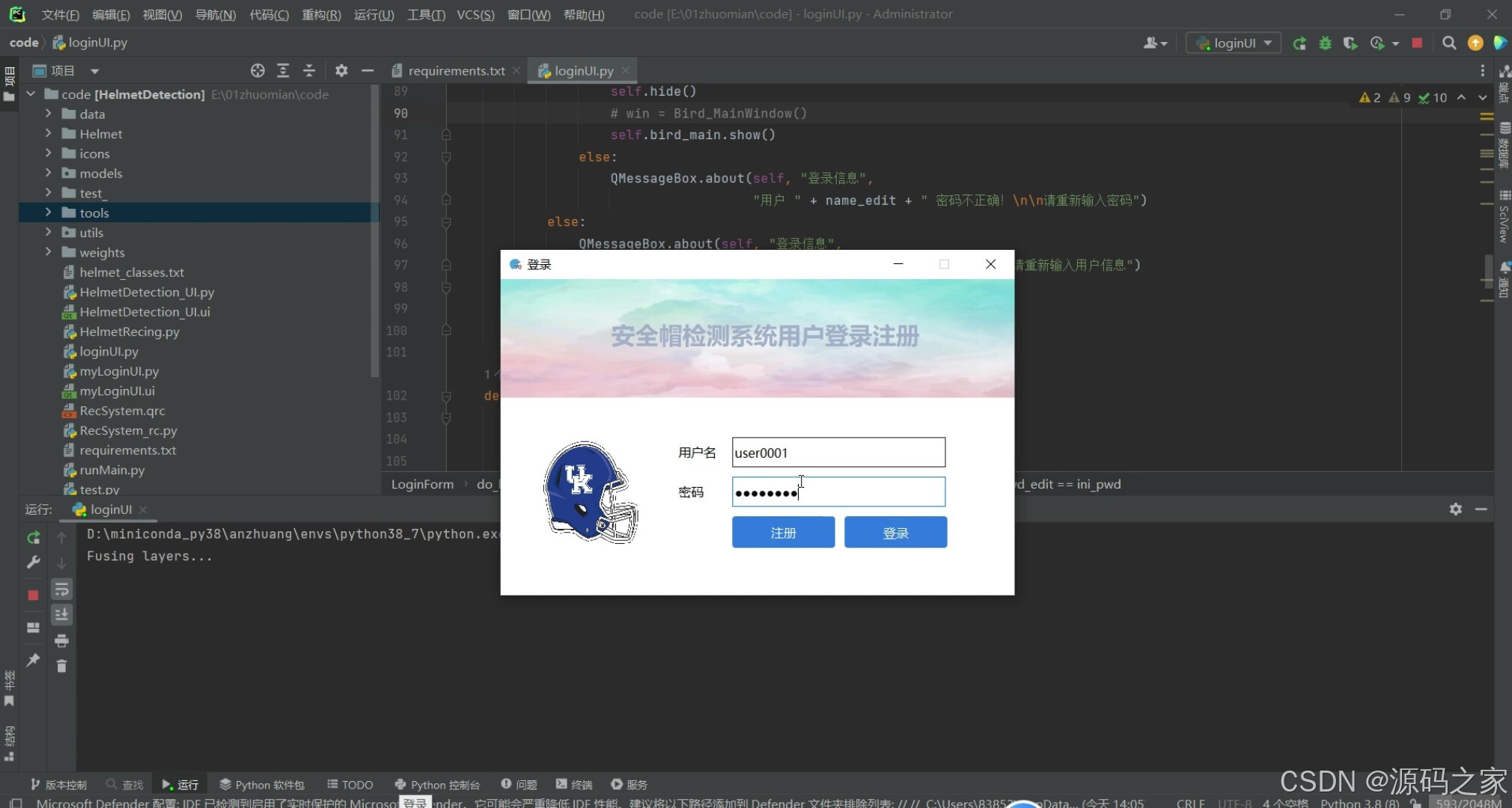Run with coverage using the shield icon
The width and height of the screenshot is (1512, 808).
(x=1350, y=43)
